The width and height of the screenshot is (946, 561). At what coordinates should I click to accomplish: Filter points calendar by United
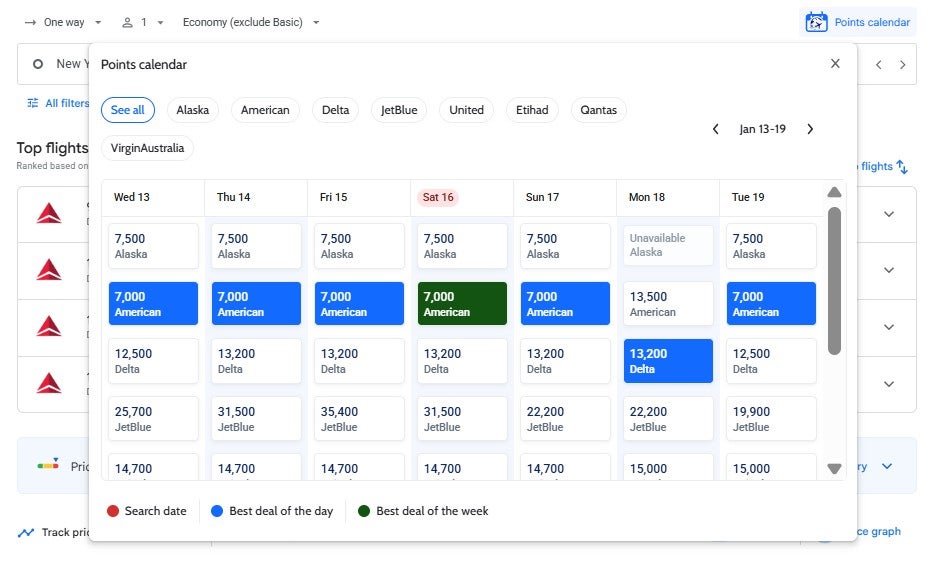point(466,110)
